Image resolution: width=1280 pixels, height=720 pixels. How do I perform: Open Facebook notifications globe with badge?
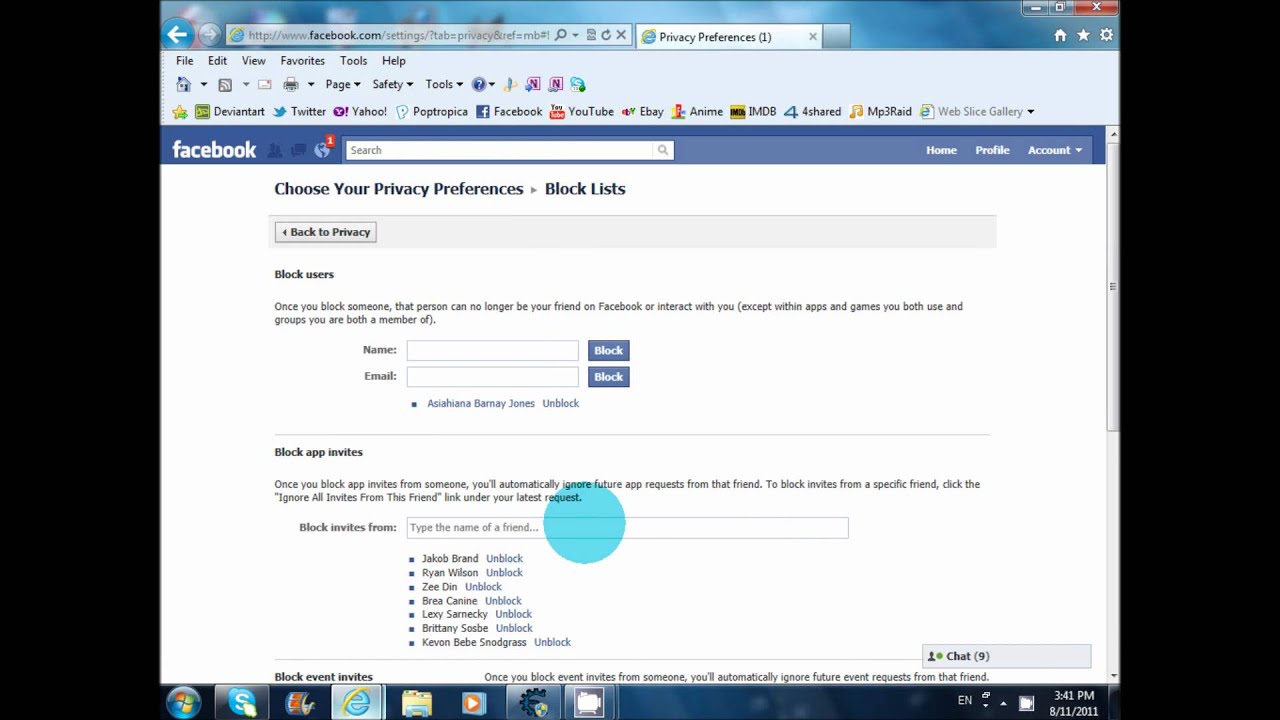point(322,148)
